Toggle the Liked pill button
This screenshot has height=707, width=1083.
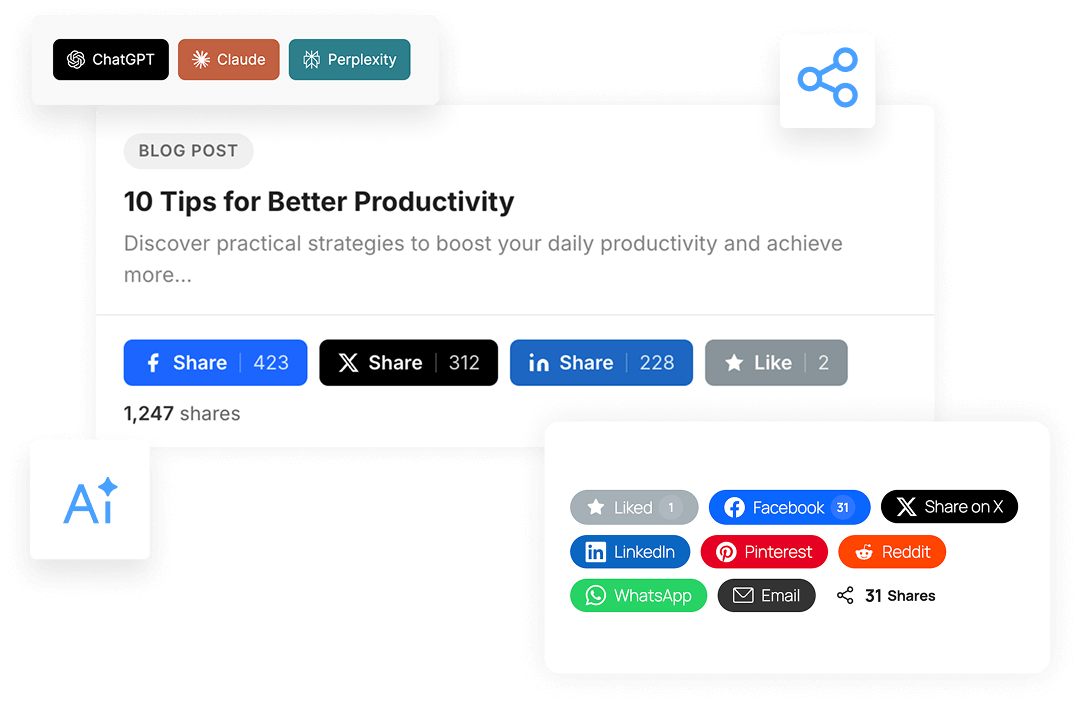(x=633, y=508)
